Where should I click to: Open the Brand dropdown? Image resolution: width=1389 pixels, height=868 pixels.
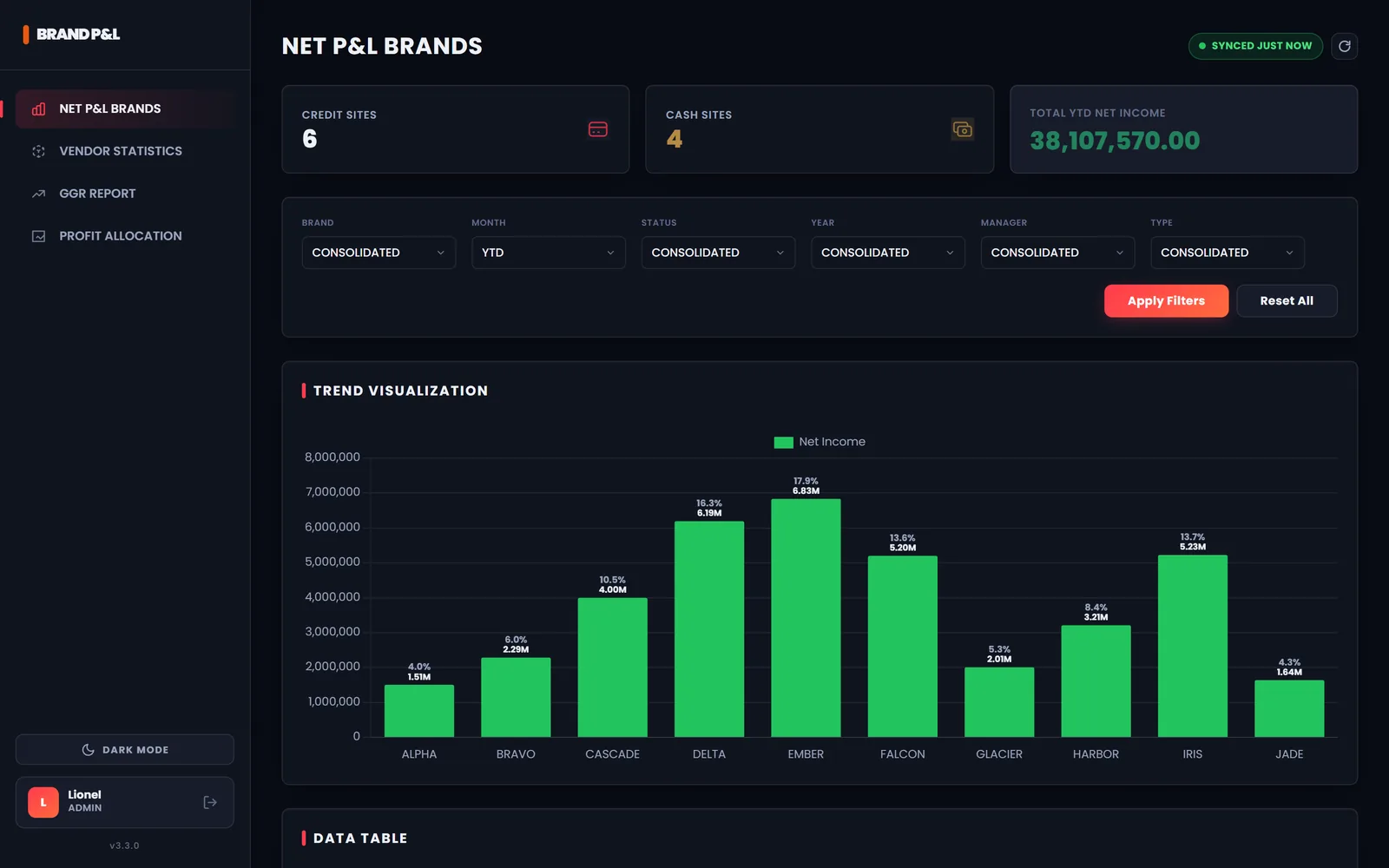pos(379,253)
